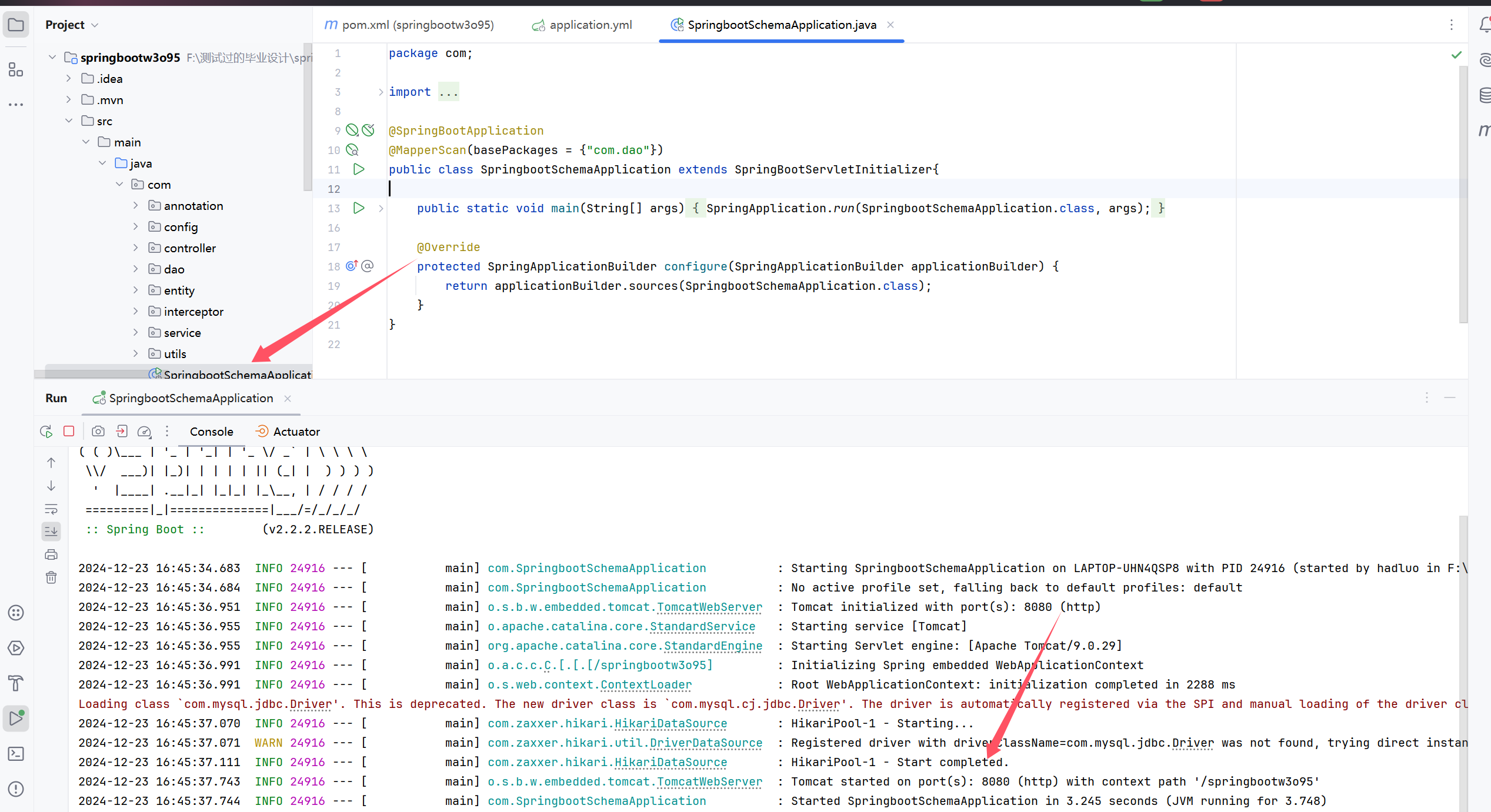The height and width of the screenshot is (812, 1491).
Task: Stop the running application
Action: pyautogui.click(x=69, y=431)
